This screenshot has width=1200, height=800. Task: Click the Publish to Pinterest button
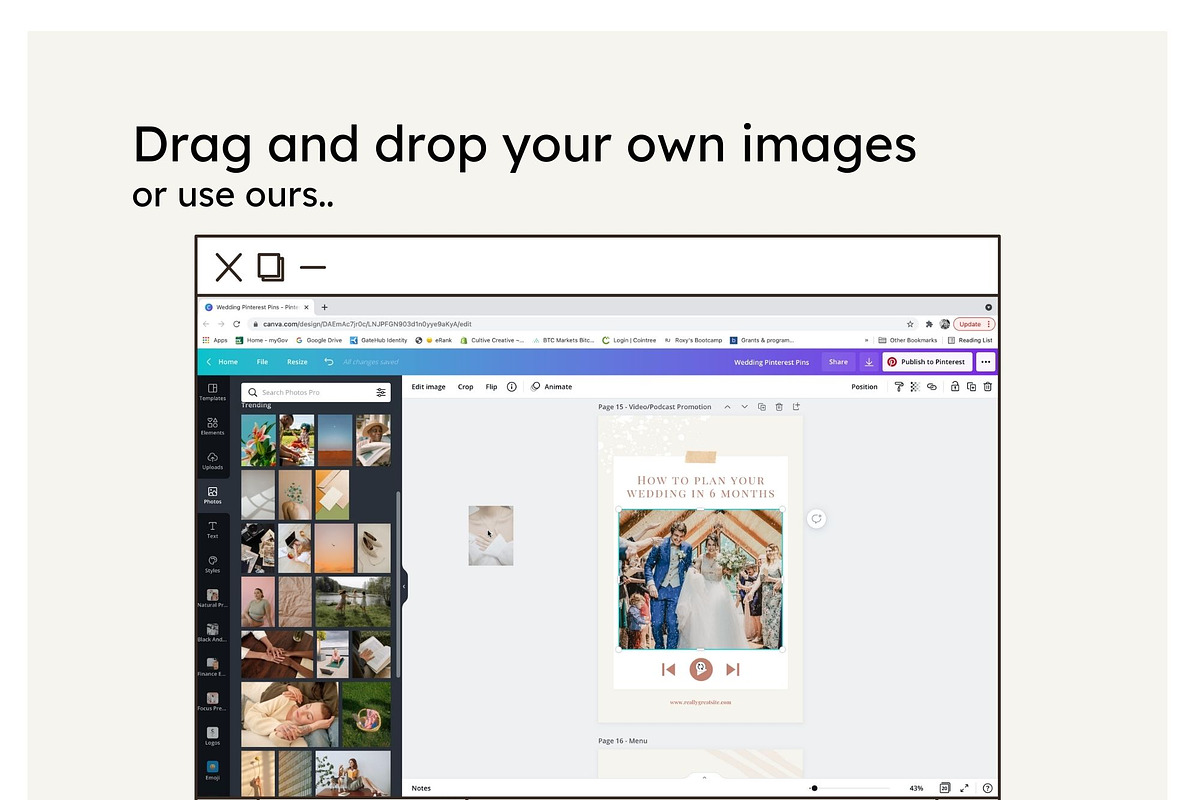coord(927,362)
